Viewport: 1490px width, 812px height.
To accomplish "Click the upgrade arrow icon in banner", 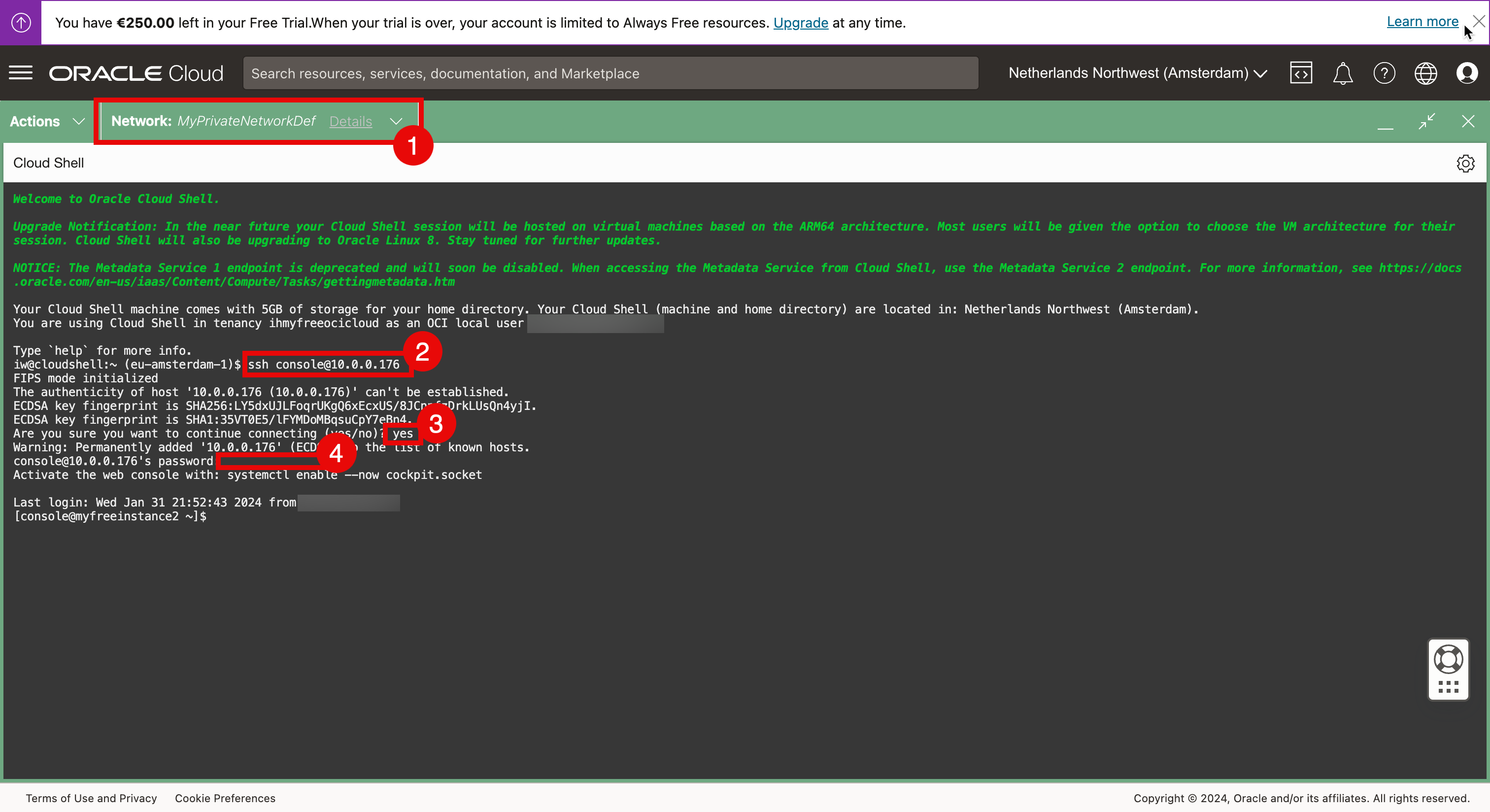I will pos(21,23).
